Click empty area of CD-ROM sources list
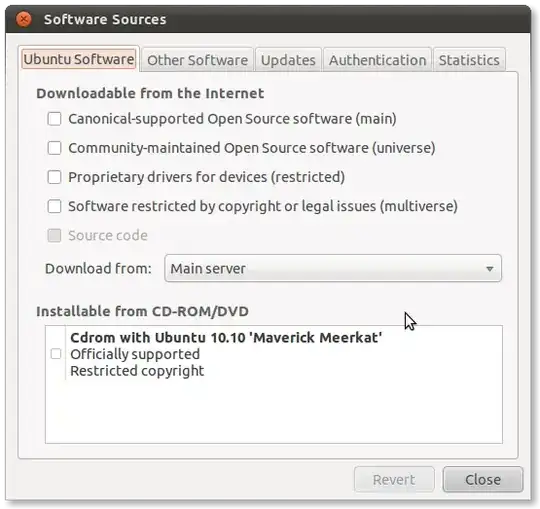This screenshot has height=509, width=540. pos(274,412)
